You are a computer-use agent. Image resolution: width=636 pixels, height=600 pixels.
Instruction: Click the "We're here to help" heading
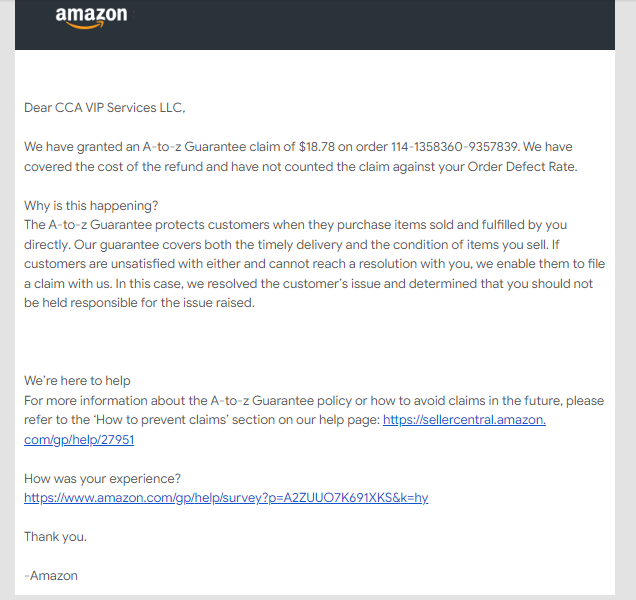(77, 381)
